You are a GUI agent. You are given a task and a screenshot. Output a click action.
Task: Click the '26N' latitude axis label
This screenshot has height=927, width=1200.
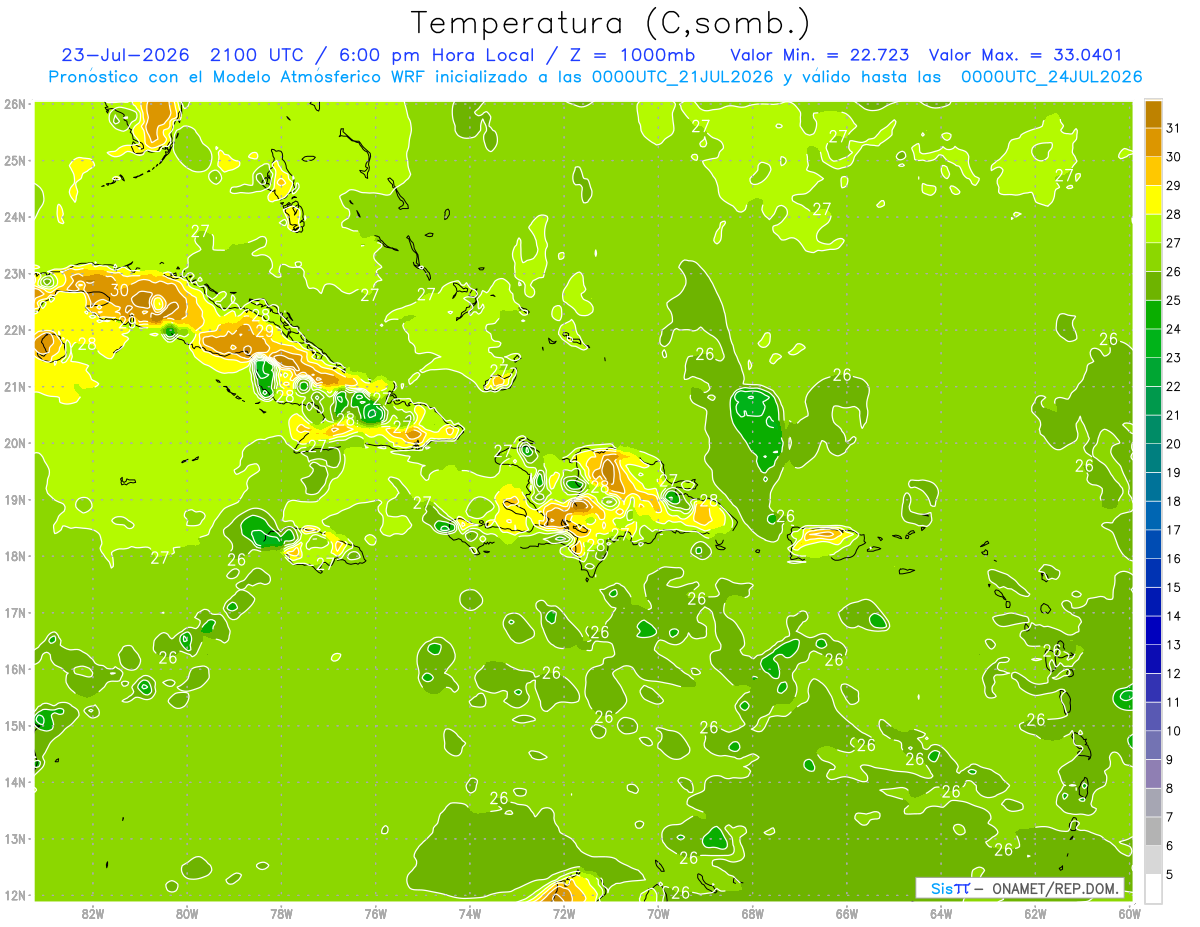(x=15, y=104)
